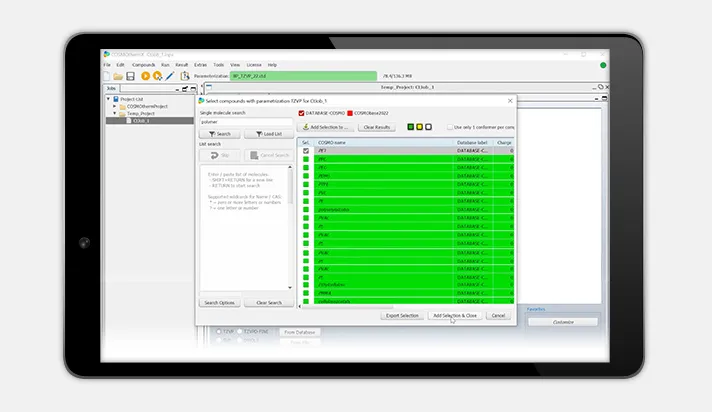Open the View menu
712x412 pixels.
235,65
